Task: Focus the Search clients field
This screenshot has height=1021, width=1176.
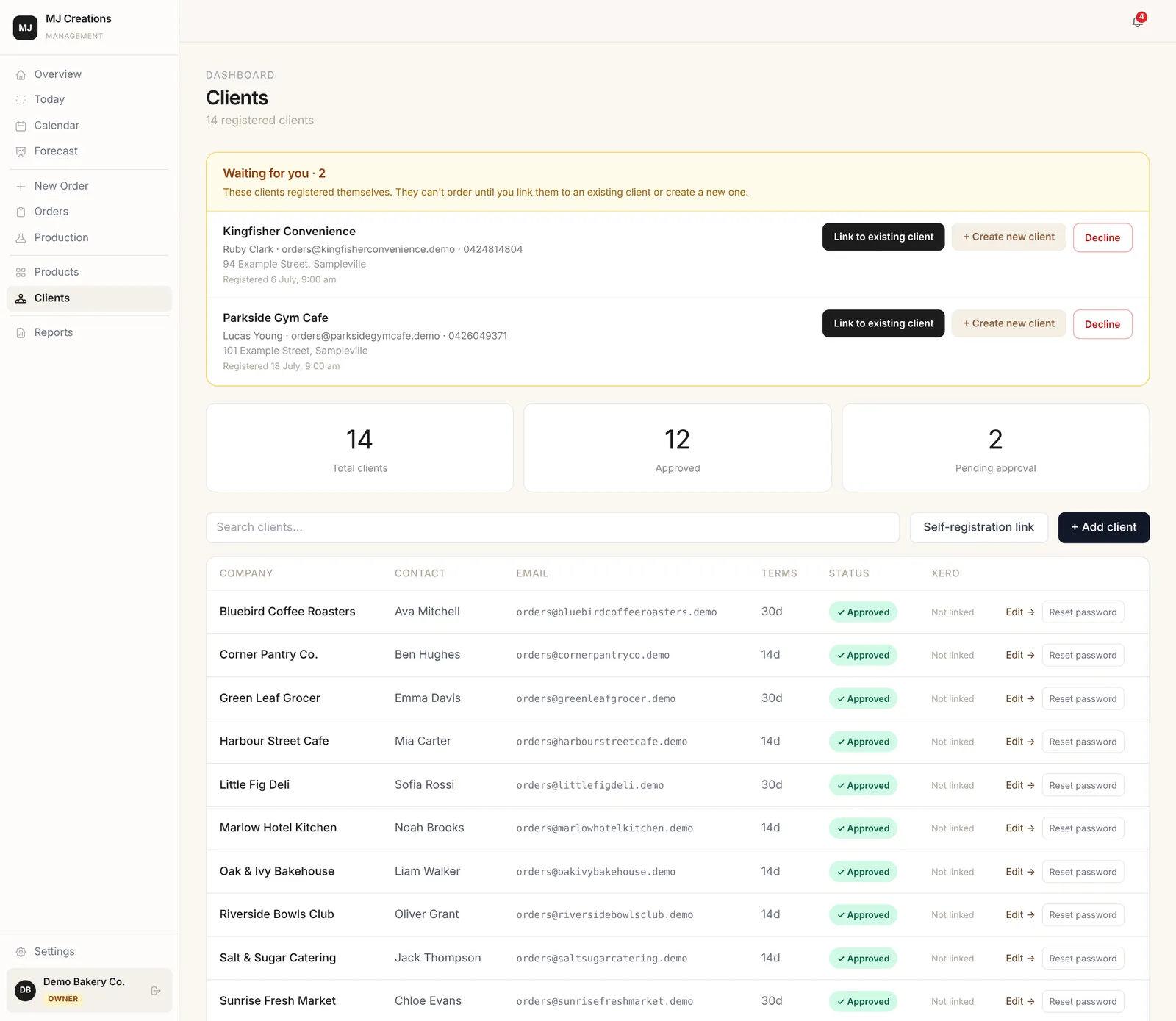Action: [553, 528]
